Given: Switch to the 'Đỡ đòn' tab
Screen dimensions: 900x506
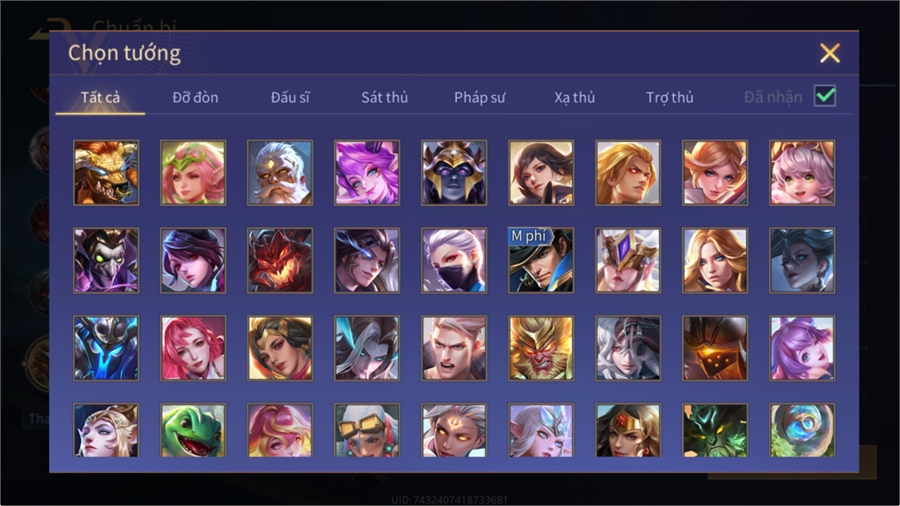Looking at the screenshot, I should pos(195,98).
